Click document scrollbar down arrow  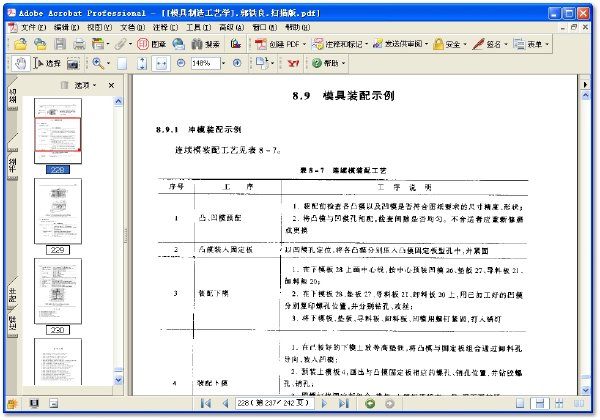pos(585,390)
